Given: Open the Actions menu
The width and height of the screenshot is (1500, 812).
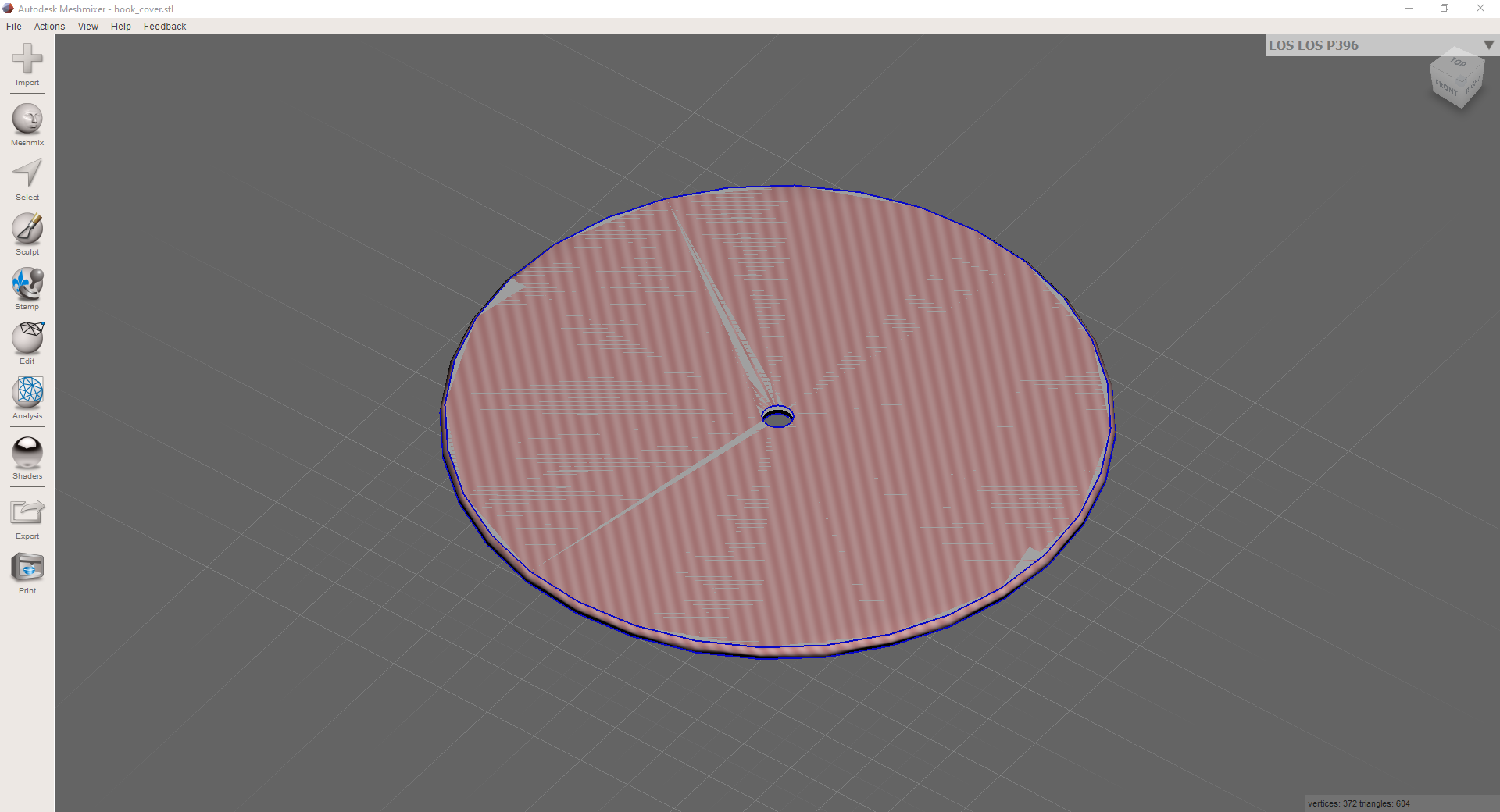Looking at the screenshot, I should click(x=49, y=27).
